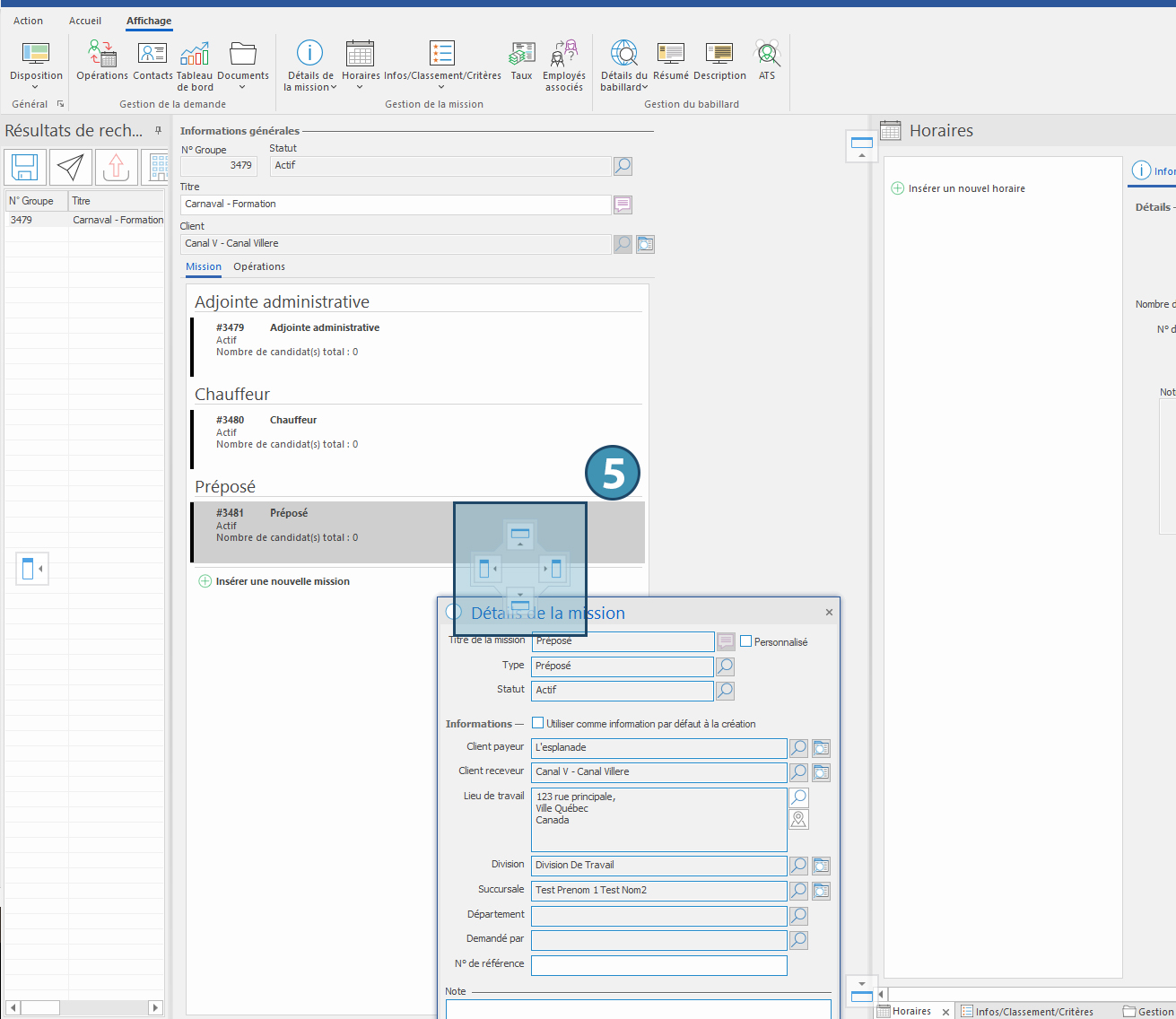The width and height of the screenshot is (1176, 1019).
Task: Click Insérer un nouvel horaire
Action: click(965, 188)
